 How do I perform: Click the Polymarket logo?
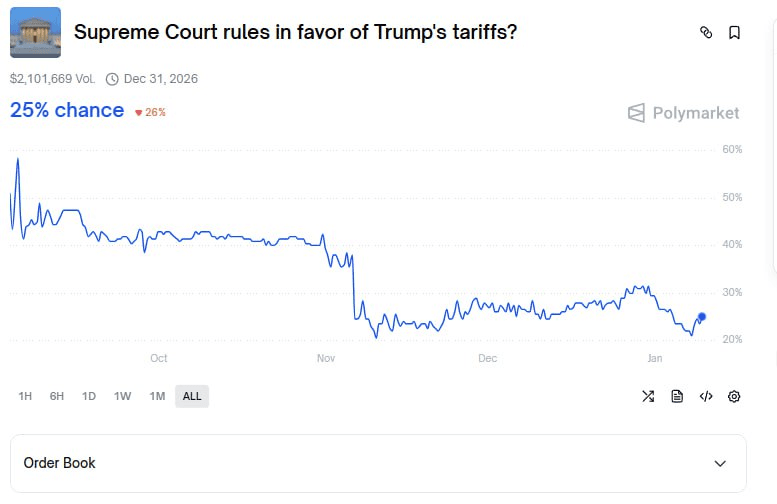(x=684, y=113)
